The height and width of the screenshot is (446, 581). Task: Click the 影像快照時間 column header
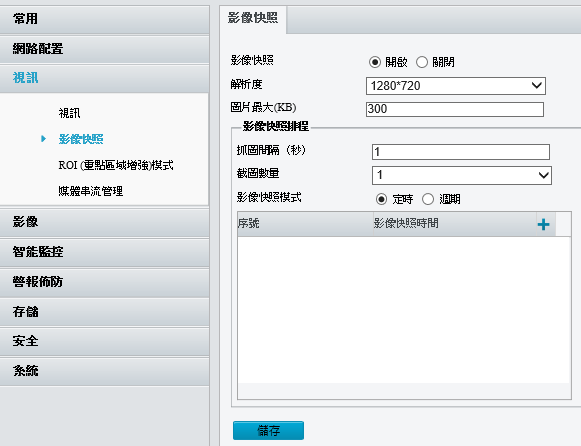coord(455,224)
